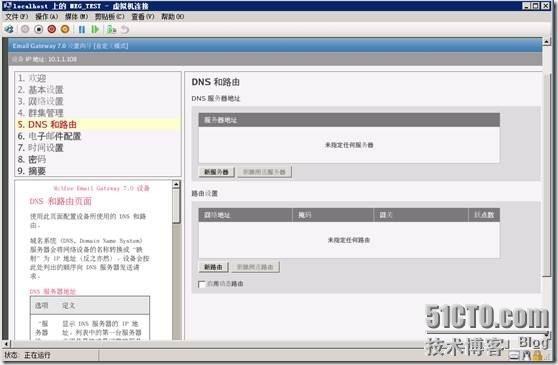Click the 跃点数 column header
The height and width of the screenshot is (365, 558).
click(484, 215)
